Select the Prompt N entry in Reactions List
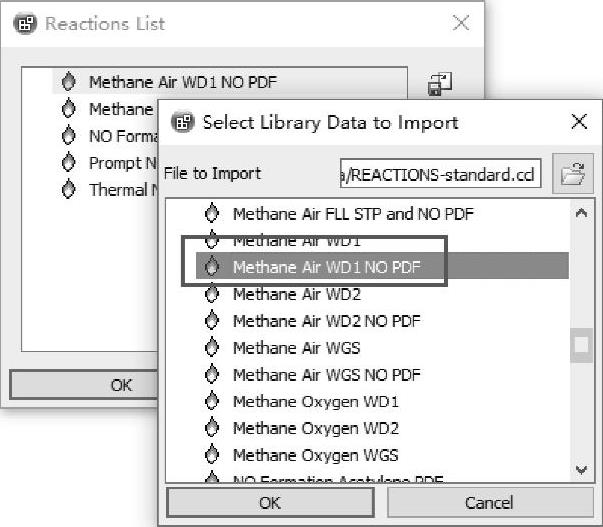 123,163
